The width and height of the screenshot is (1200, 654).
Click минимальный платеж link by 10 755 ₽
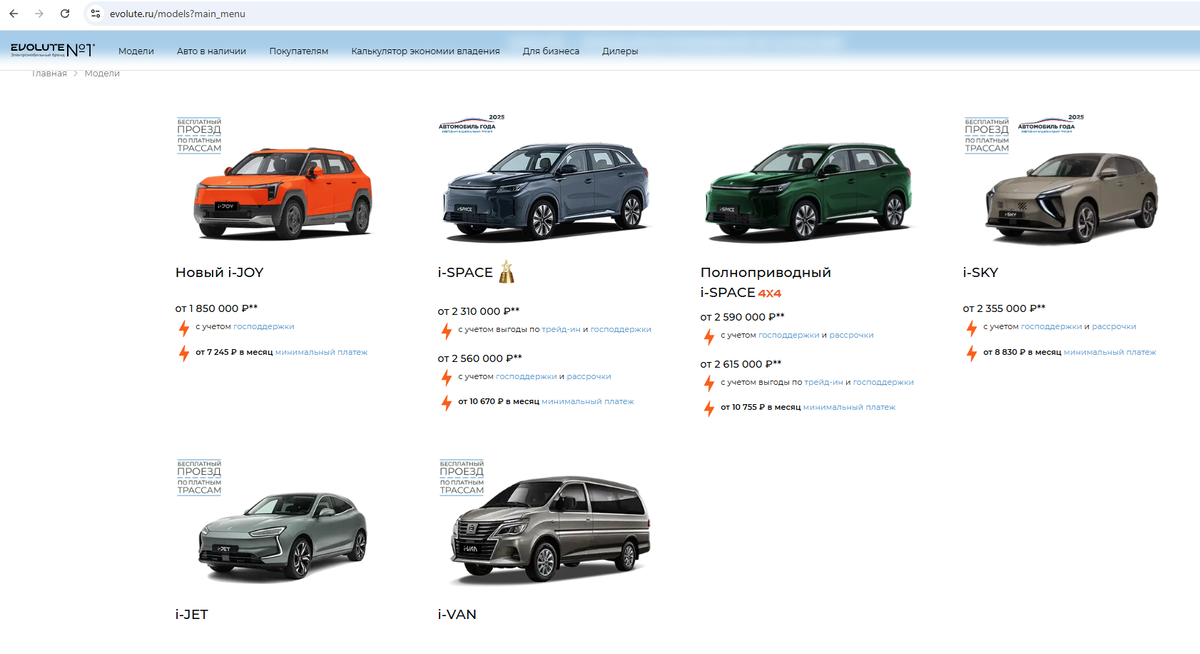(850, 408)
